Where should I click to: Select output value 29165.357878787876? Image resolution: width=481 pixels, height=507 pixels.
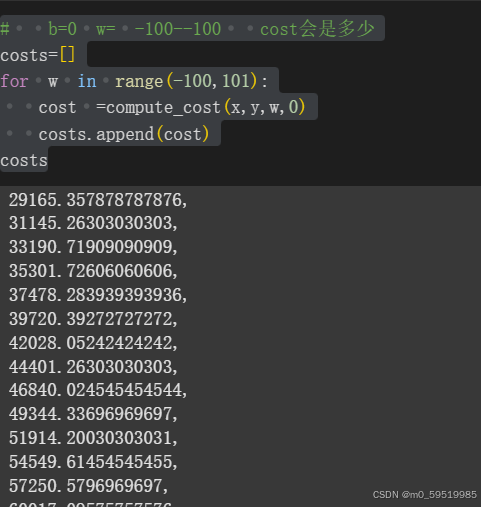click(98, 200)
